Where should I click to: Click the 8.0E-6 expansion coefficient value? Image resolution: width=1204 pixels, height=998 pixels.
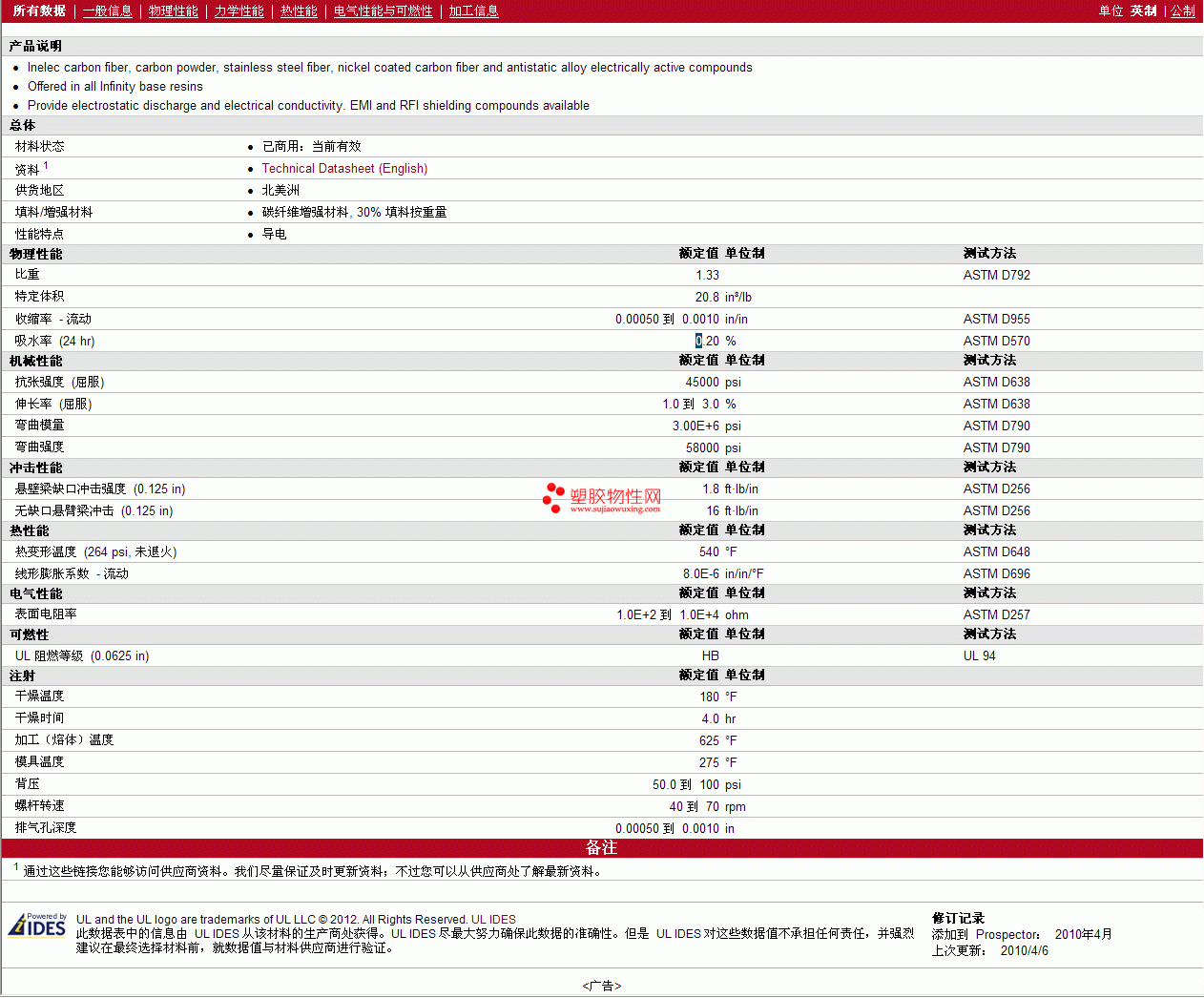click(701, 574)
